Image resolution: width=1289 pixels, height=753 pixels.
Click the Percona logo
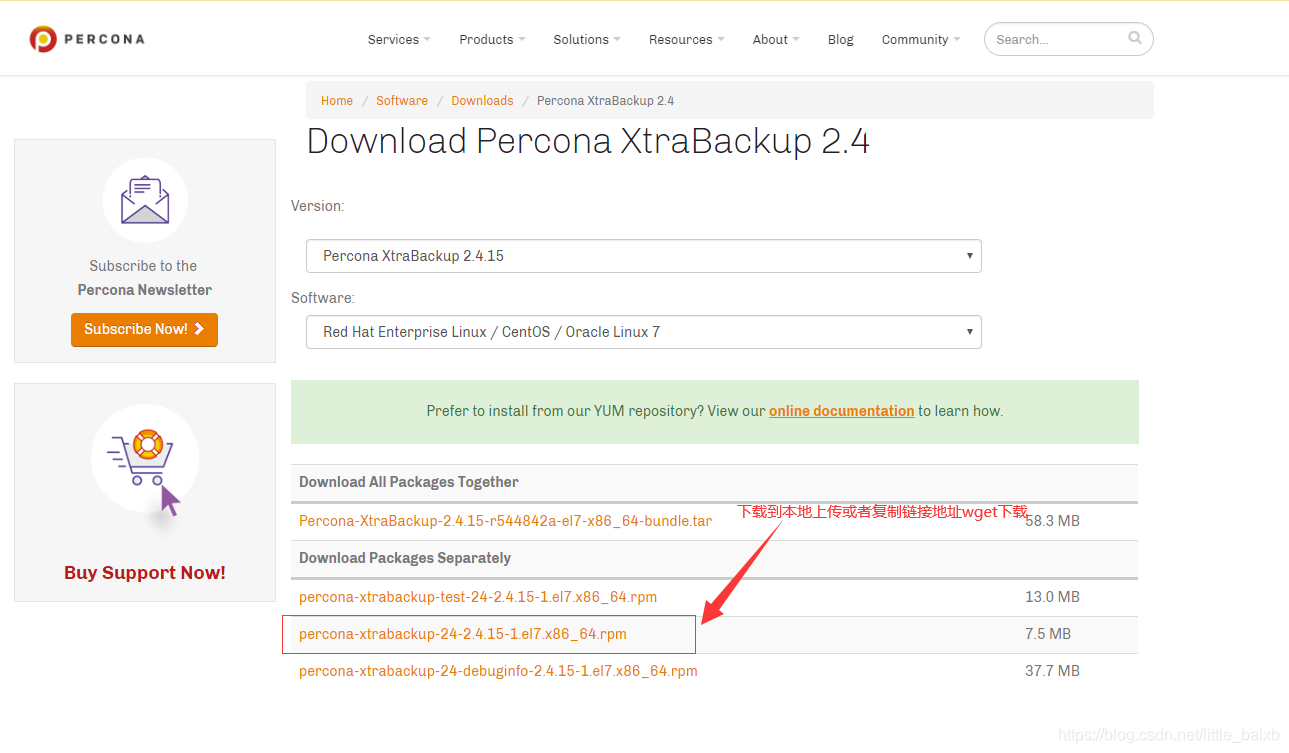pyautogui.click(x=87, y=39)
